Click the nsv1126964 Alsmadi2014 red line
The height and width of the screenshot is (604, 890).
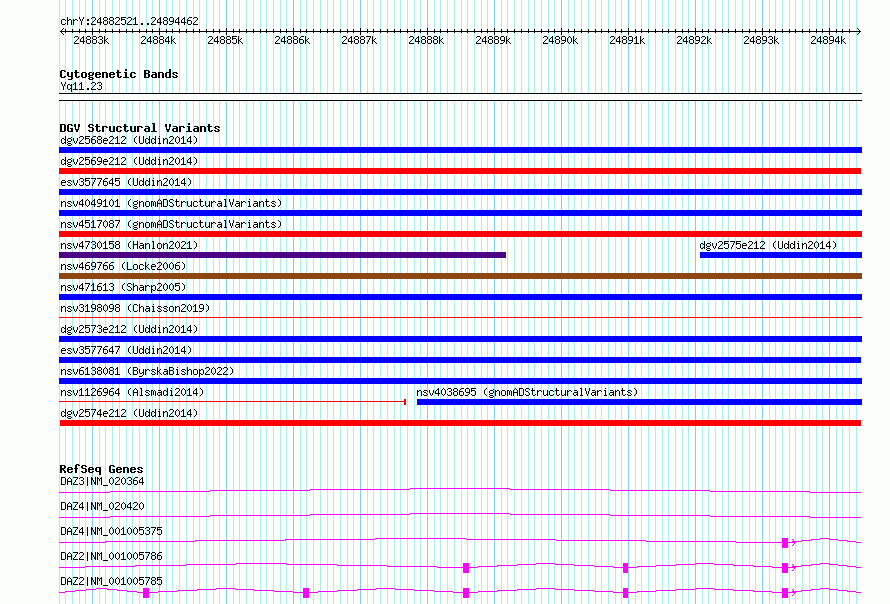[x=232, y=402]
